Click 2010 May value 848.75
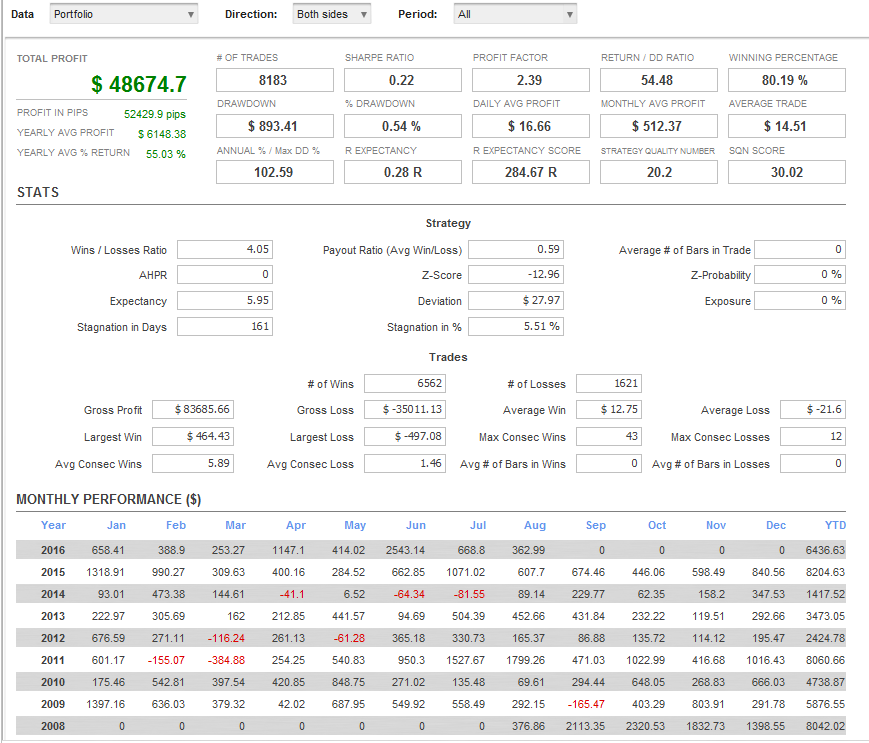The height and width of the screenshot is (743, 869). point(349,682)
